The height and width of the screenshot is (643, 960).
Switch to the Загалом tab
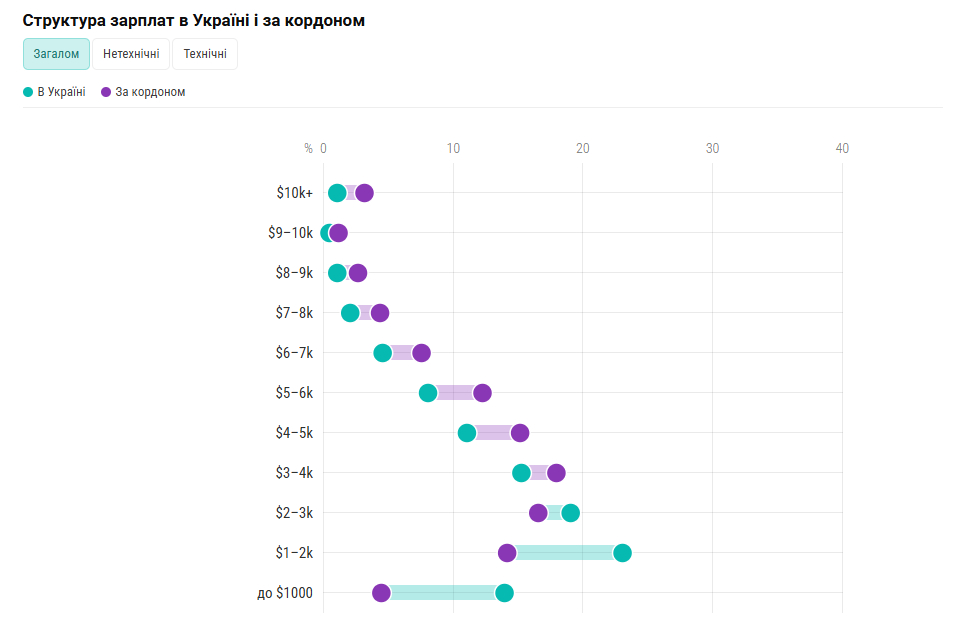tap(56, 54)
